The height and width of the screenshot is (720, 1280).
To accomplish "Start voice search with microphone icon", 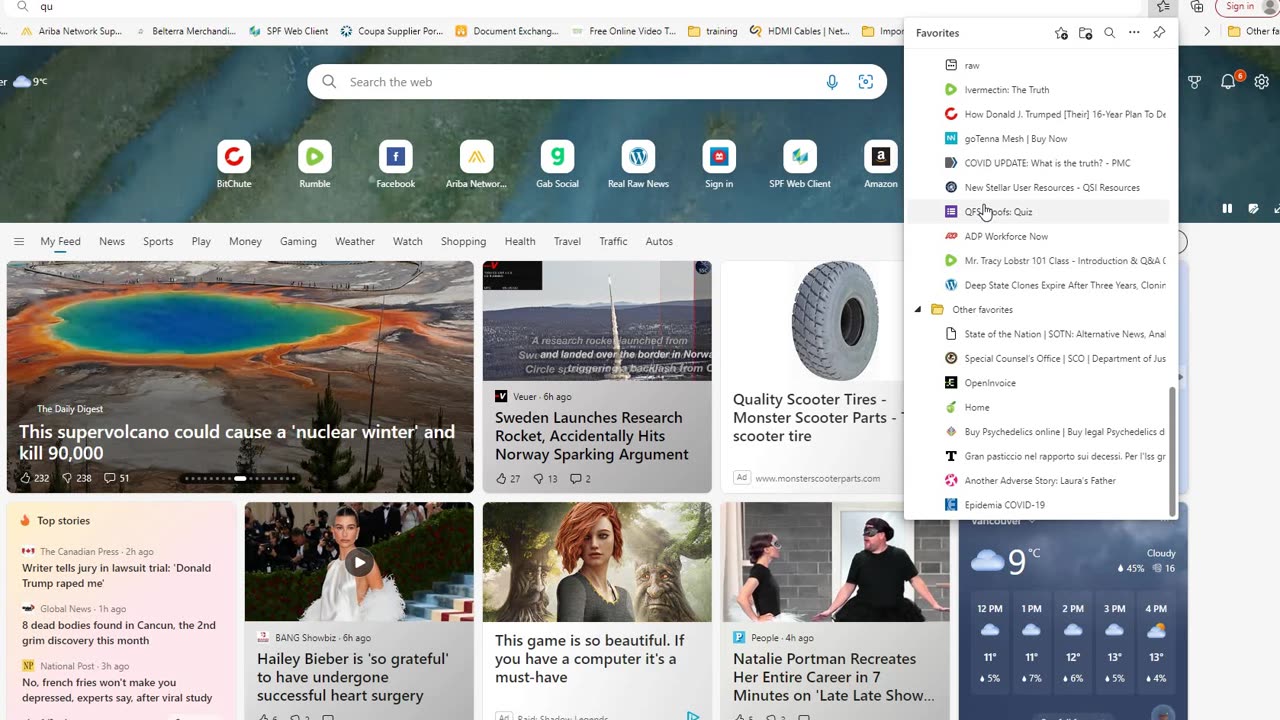I will (x=832, y=82).
